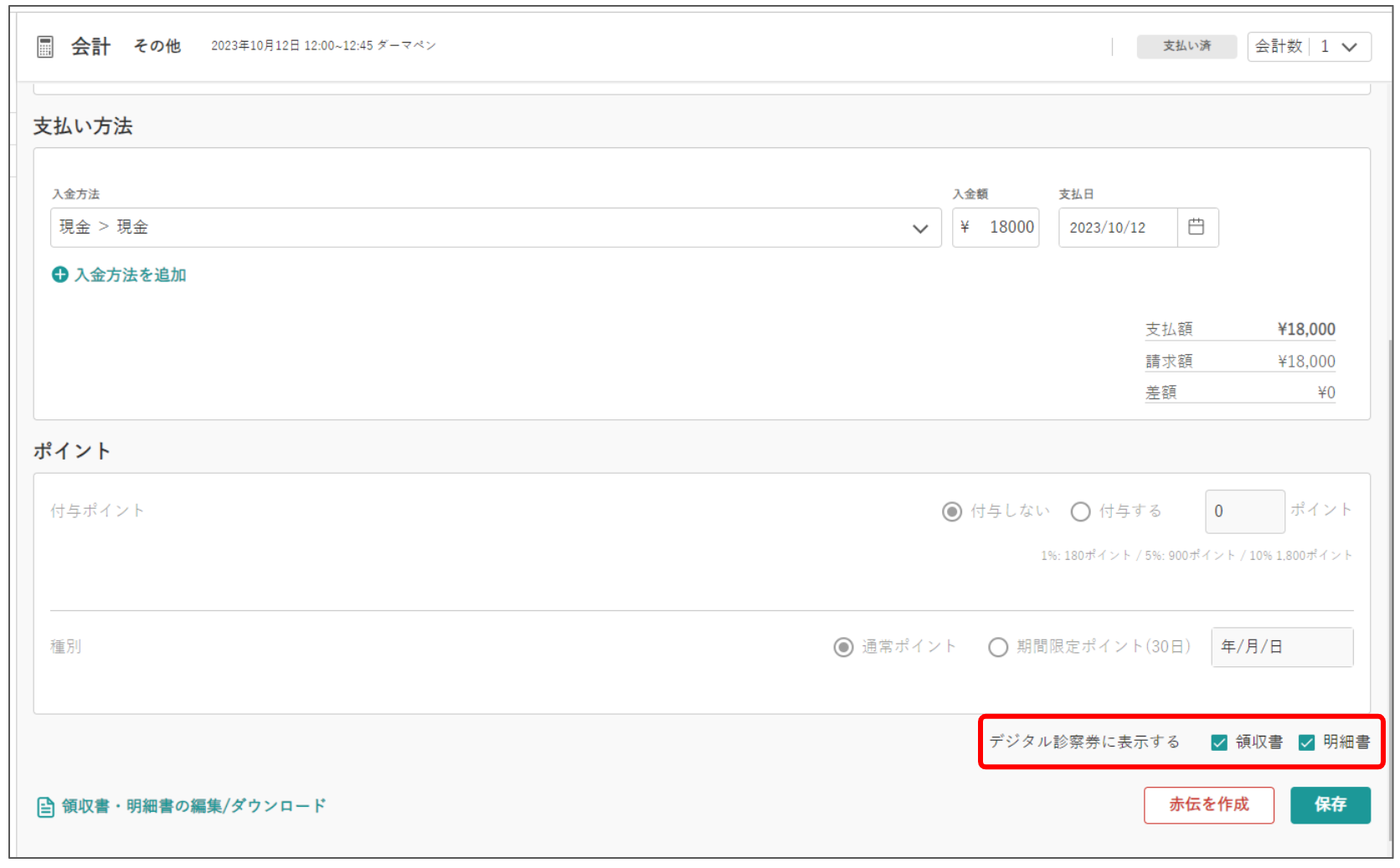Uncheck the 明細書 checkbox

click(1306, 742)
